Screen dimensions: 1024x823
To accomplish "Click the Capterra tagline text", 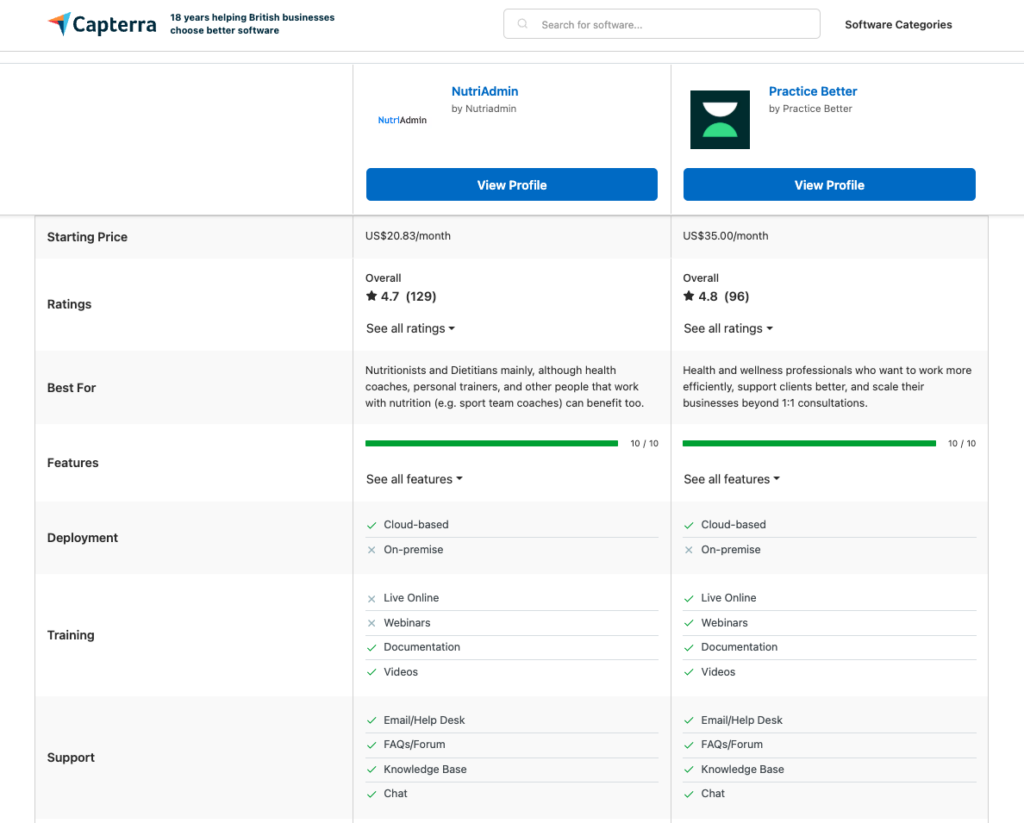I will click(x=252, y=24).
